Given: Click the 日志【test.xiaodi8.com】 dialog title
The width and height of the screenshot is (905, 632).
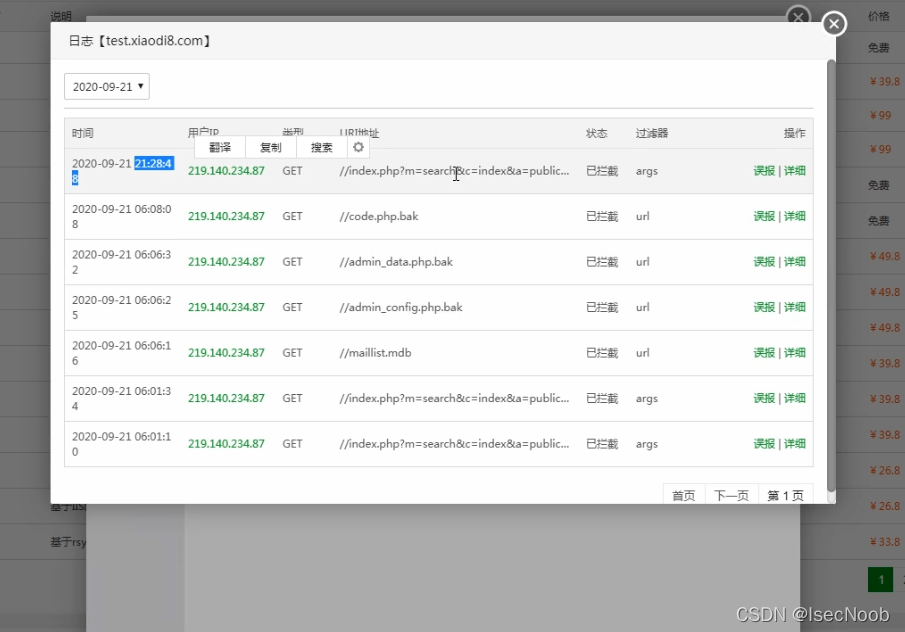Looking at the screenshot, I should [x=140, y=41].
